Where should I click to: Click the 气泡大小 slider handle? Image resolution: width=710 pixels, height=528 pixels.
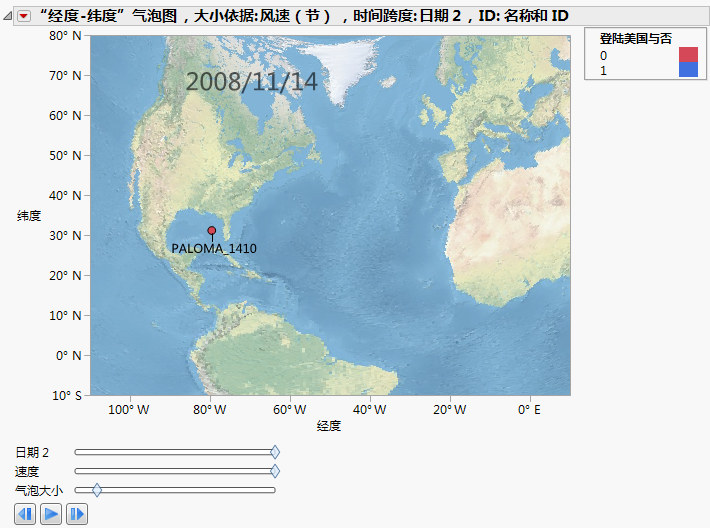tap(97, 490)
